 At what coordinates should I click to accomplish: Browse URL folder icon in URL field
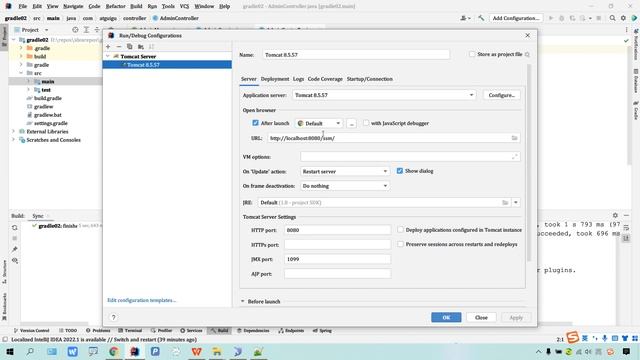coord(514,138)
